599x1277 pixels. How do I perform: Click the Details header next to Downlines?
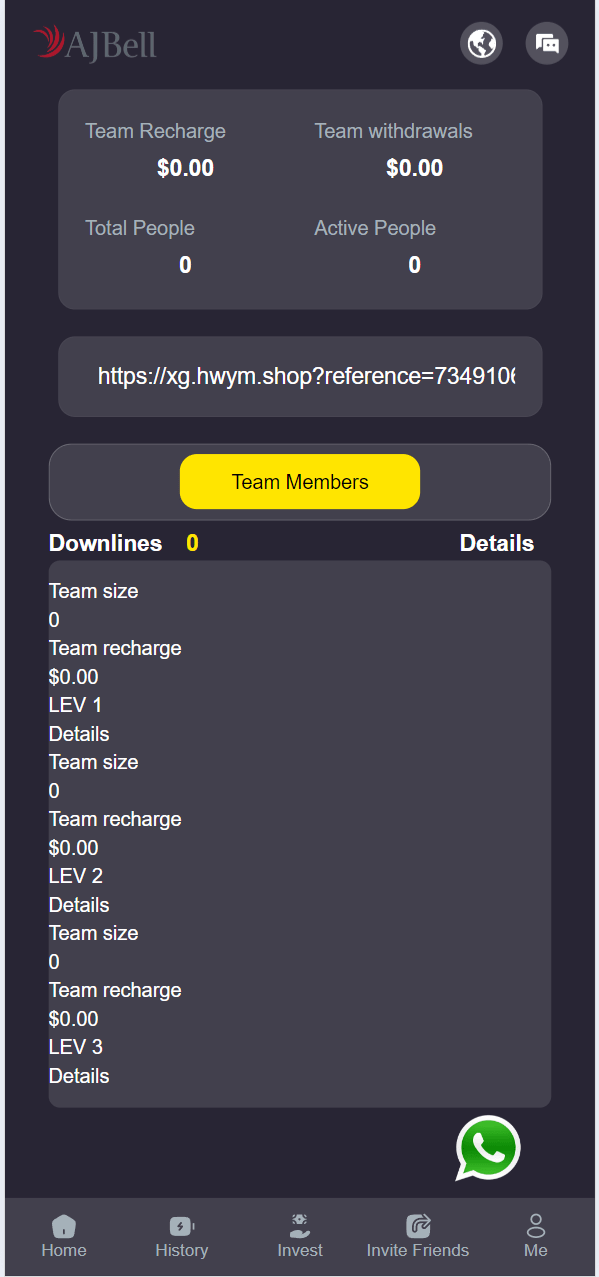[497, 543]
